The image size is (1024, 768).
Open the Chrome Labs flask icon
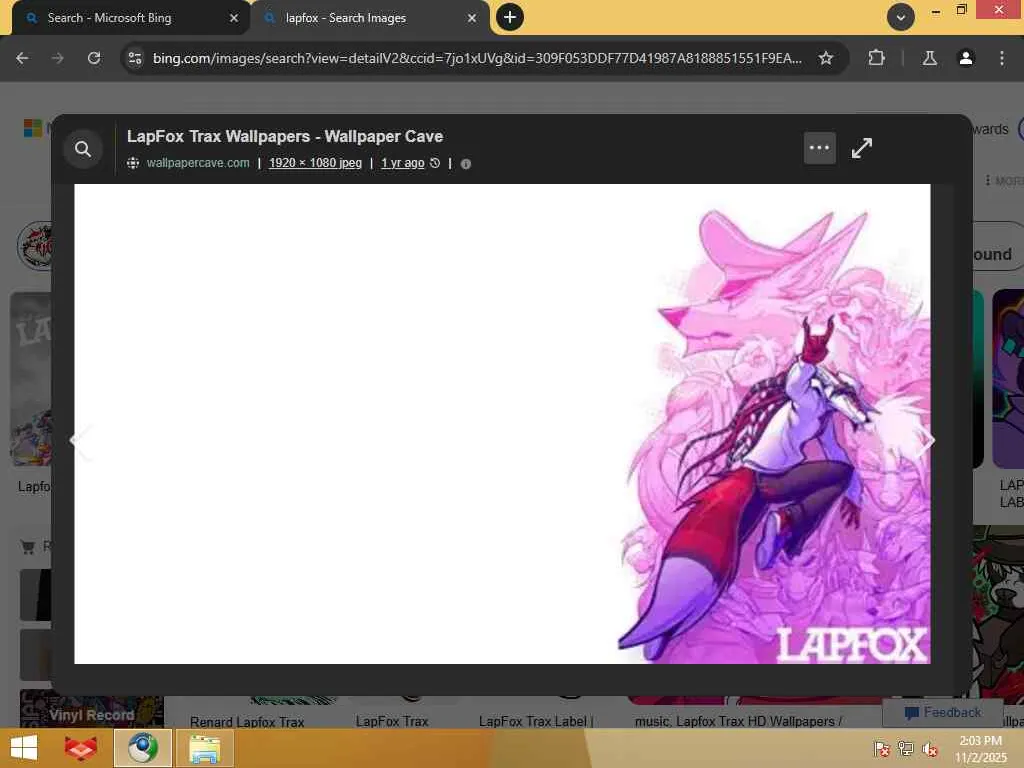click(929, 58)
